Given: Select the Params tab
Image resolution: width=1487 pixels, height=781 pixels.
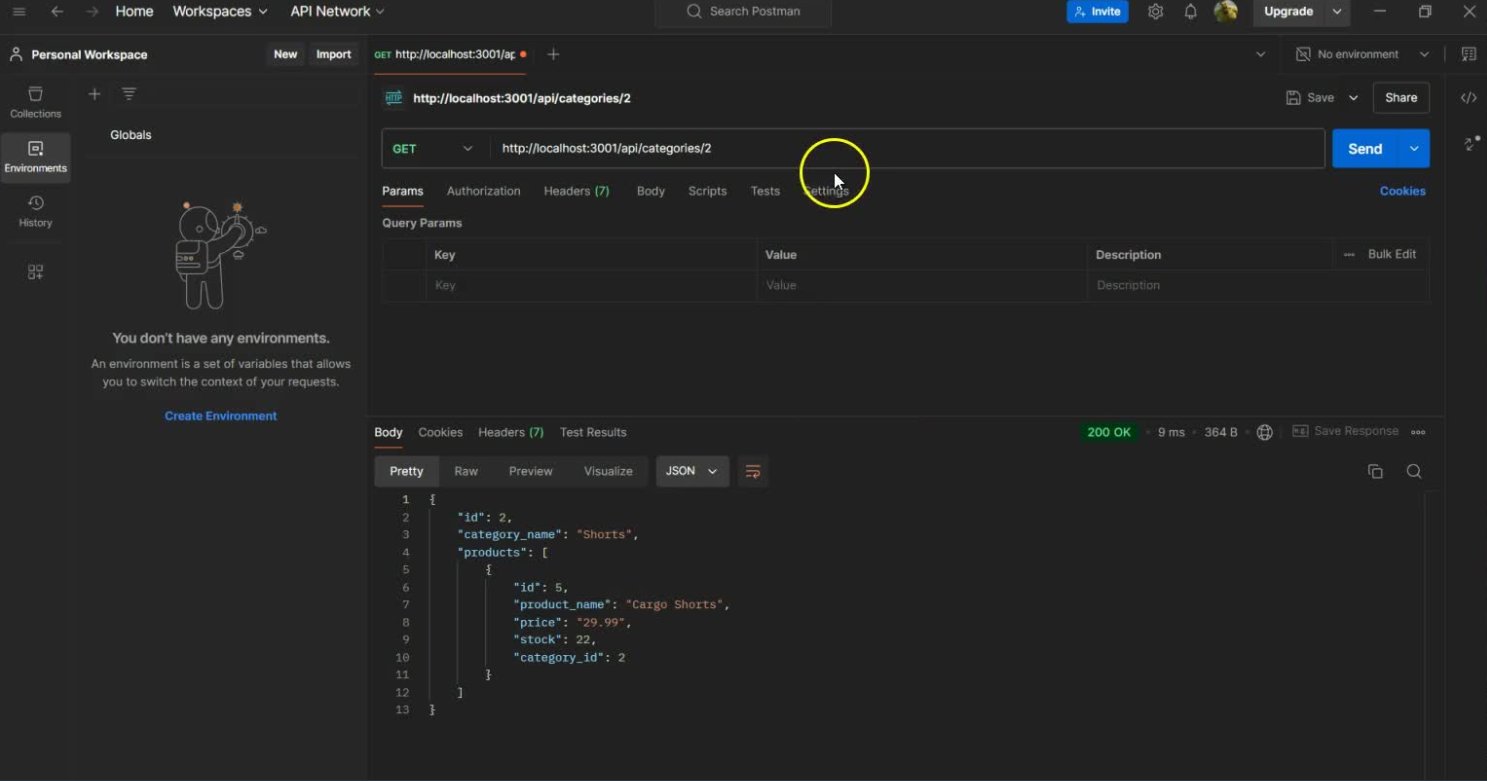Looking at the screenshot, I should tap(402, 191).
